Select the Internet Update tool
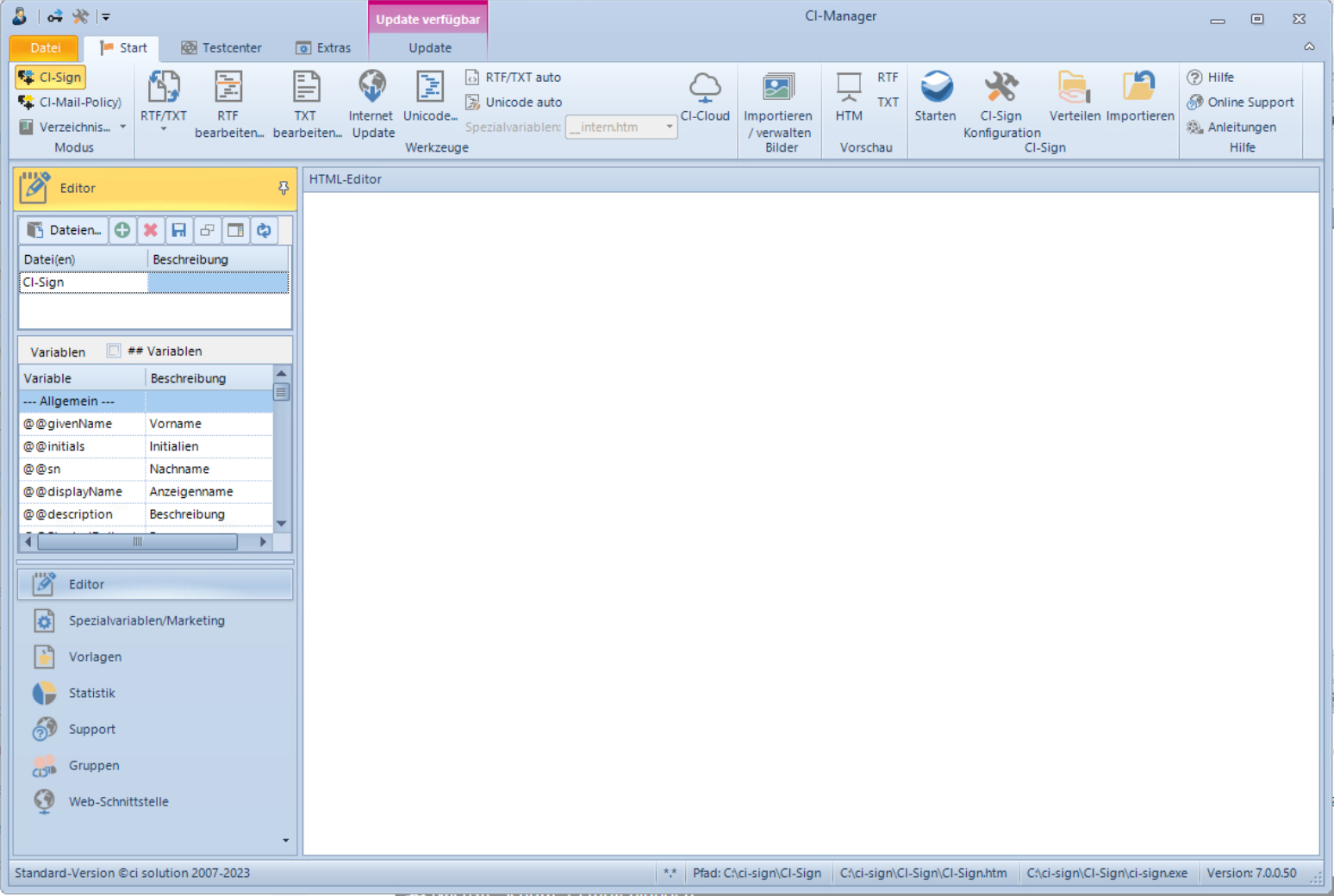This screenshot has width=1334, height=896. click(371, 102)
